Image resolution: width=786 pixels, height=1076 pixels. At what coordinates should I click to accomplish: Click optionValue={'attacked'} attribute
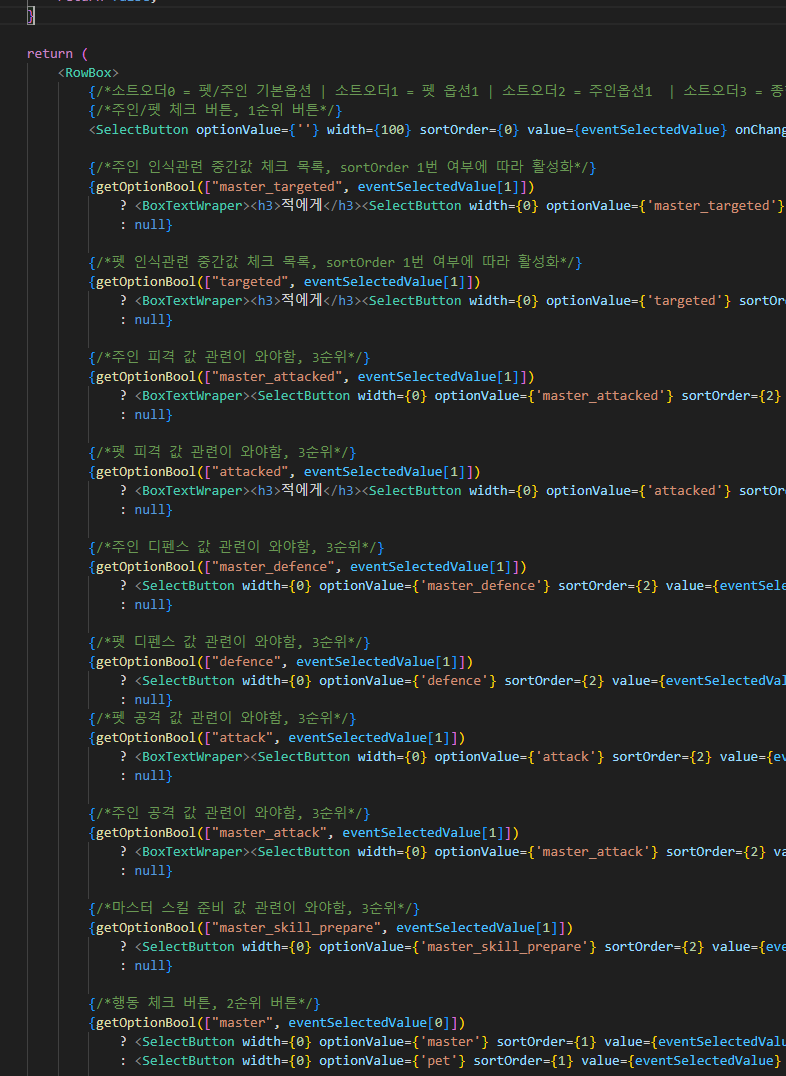(638, 491)
